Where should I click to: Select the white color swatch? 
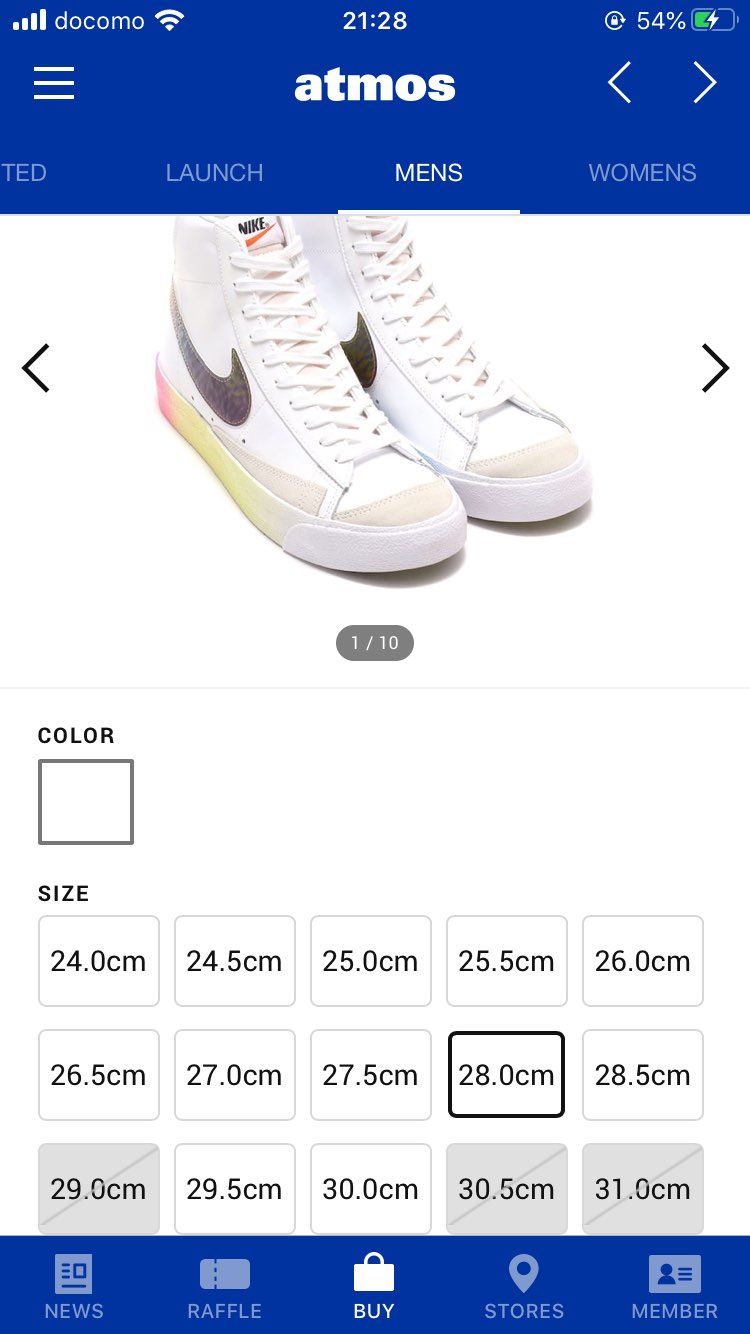click(x=85, y=801)
